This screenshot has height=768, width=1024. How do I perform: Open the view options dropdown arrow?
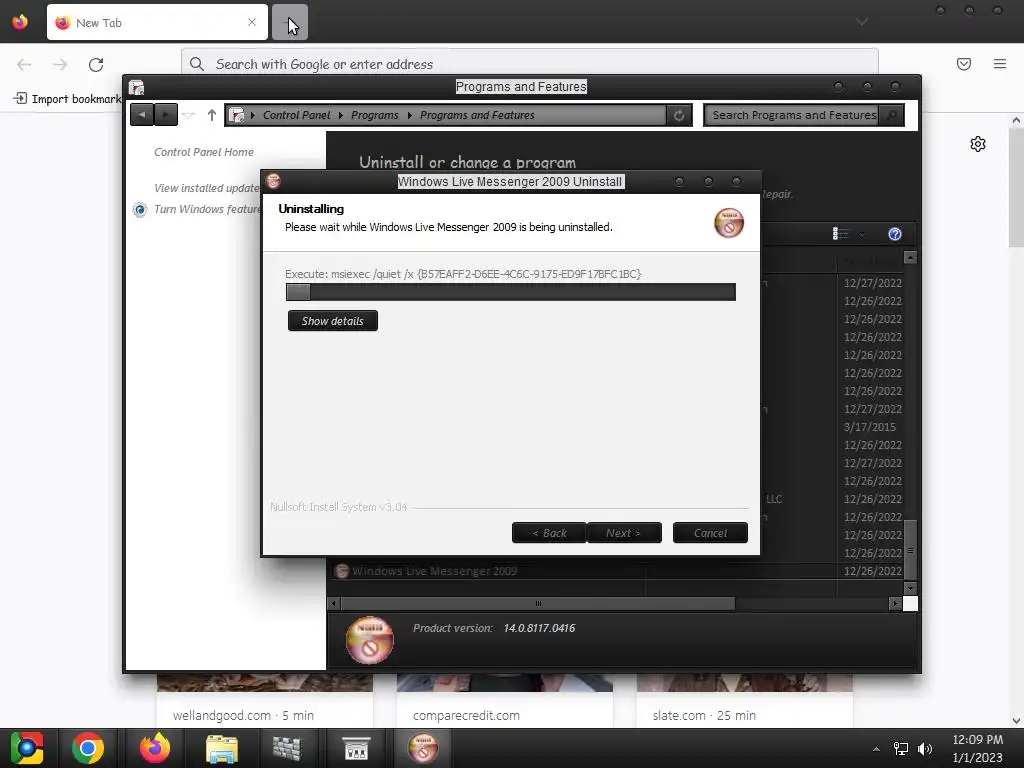coord(862,234)
